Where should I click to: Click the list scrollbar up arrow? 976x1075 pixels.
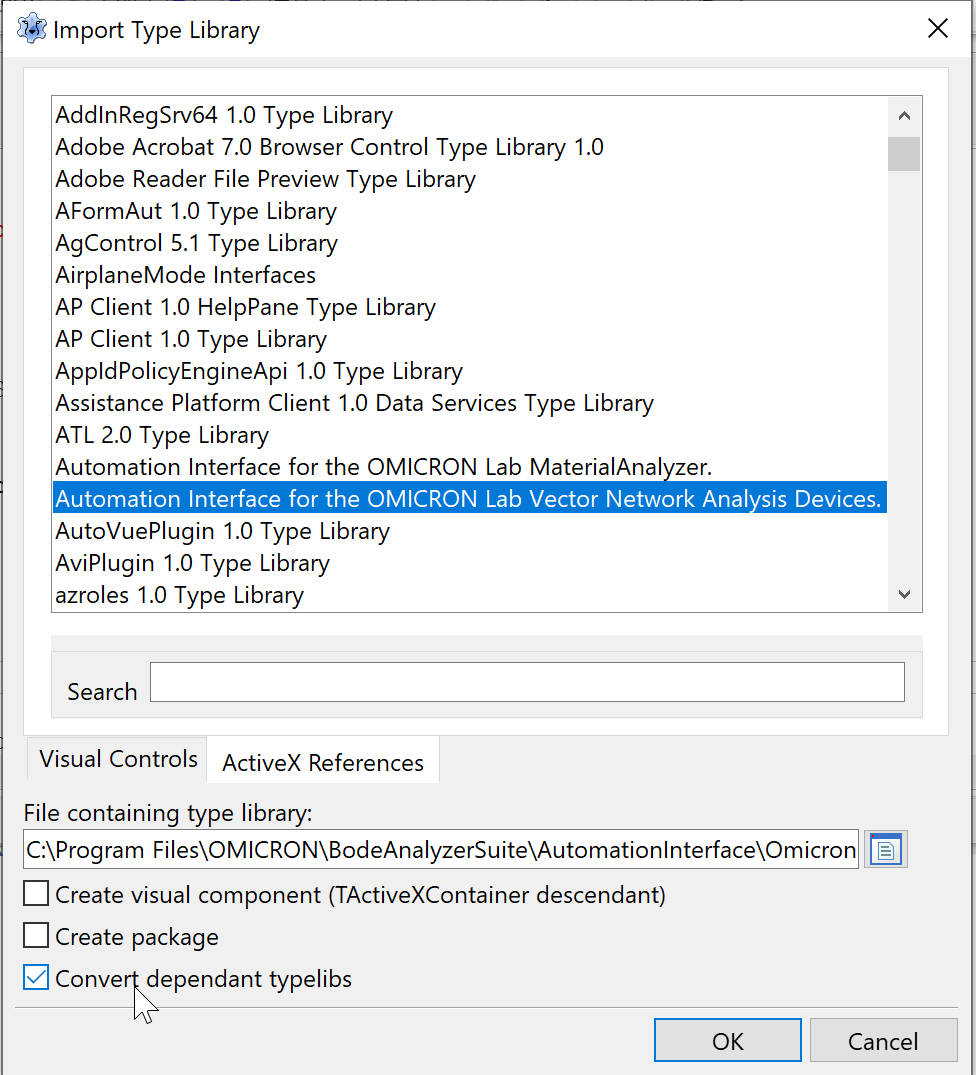pyautogui.click(x=904, y=116)
